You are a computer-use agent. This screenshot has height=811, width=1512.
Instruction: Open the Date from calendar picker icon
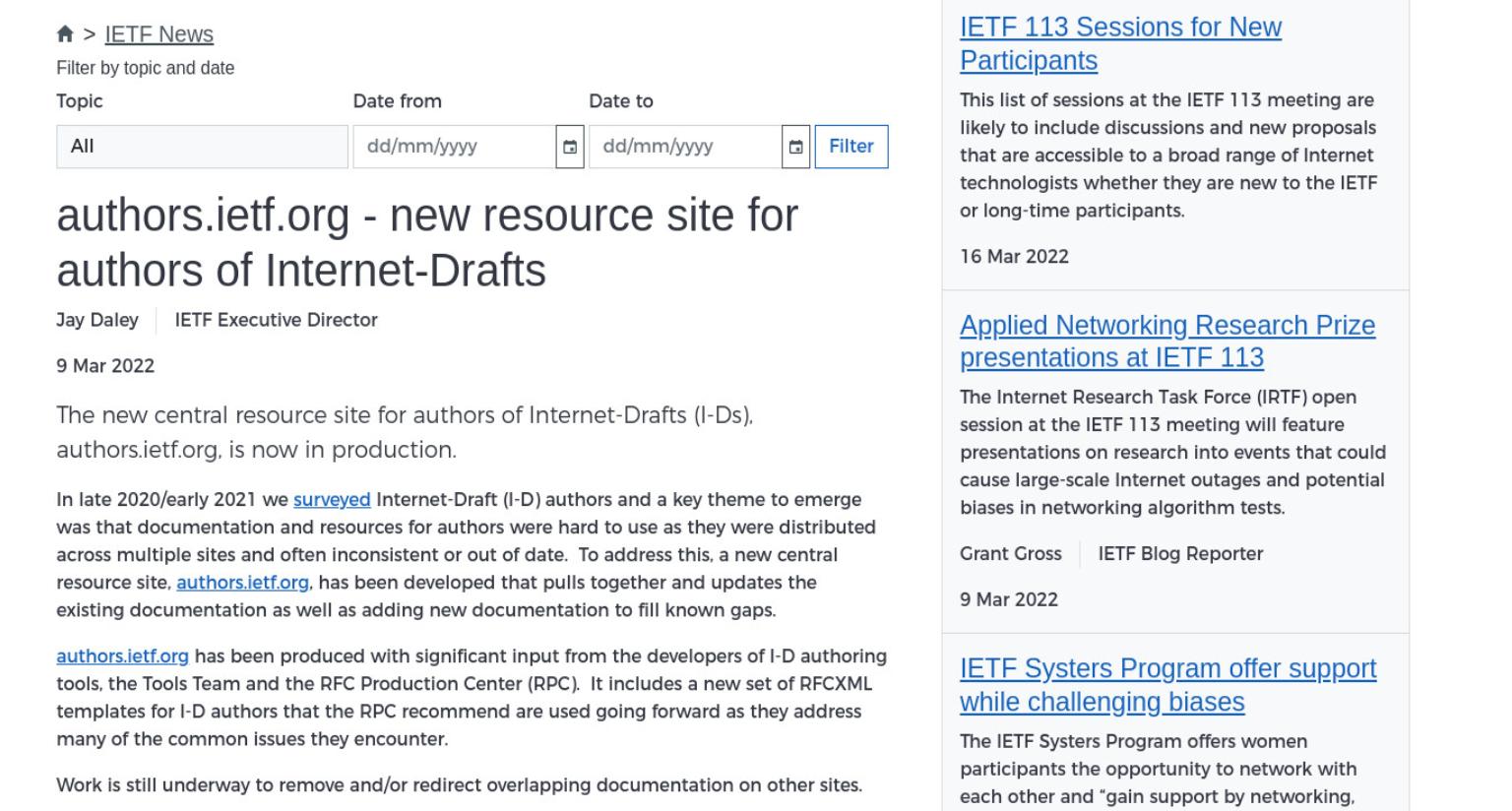click(x=570, y=147)
